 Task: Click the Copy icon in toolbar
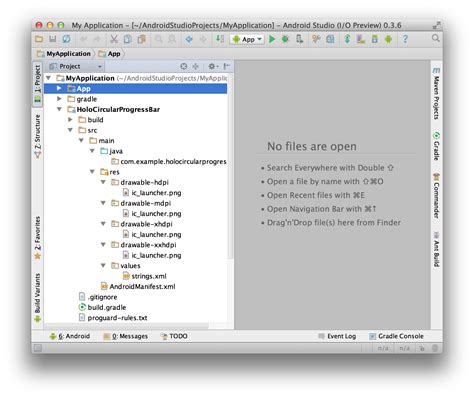tap(128, 39)
